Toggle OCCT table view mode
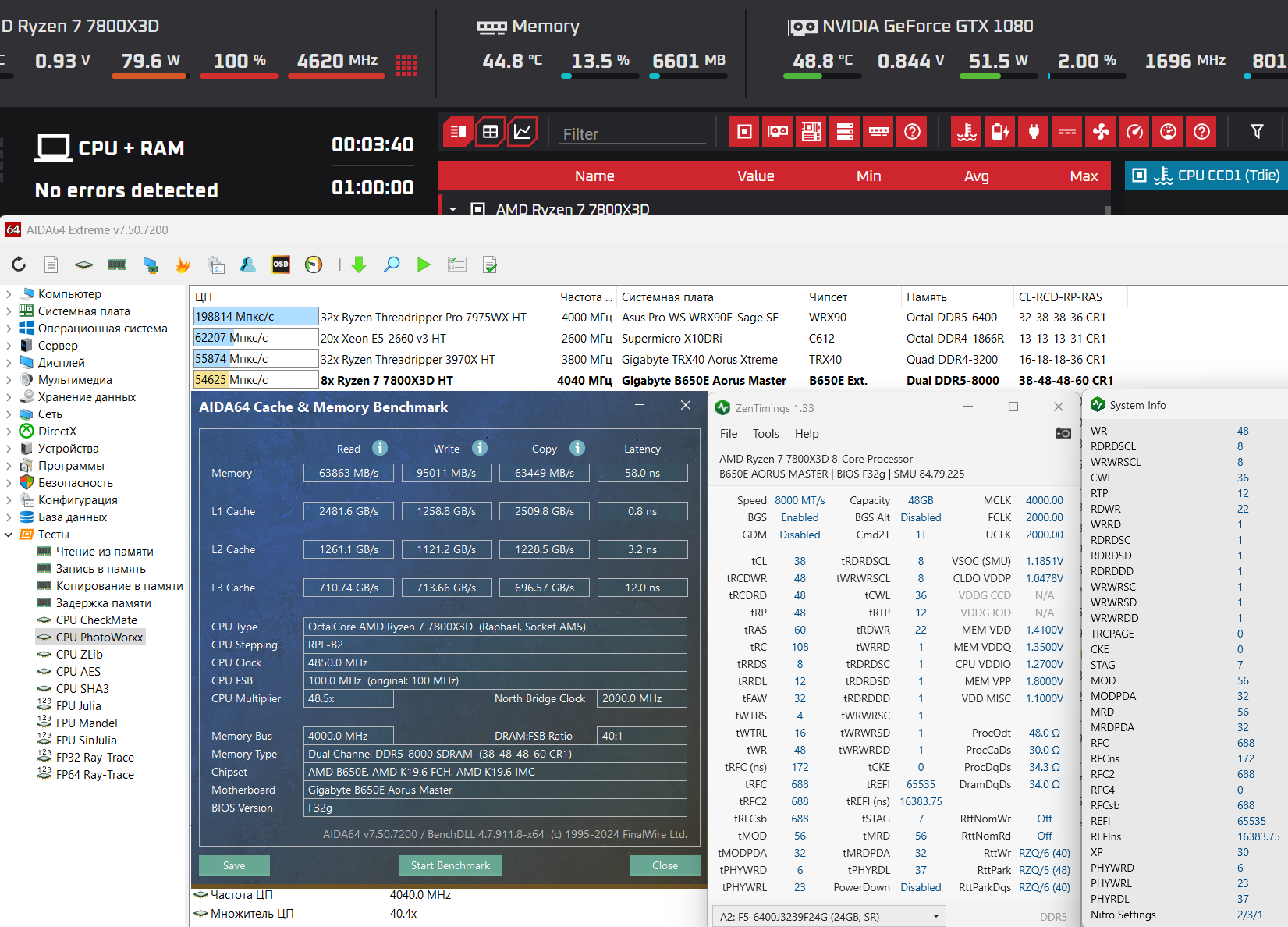 click(x=490, y=131)
